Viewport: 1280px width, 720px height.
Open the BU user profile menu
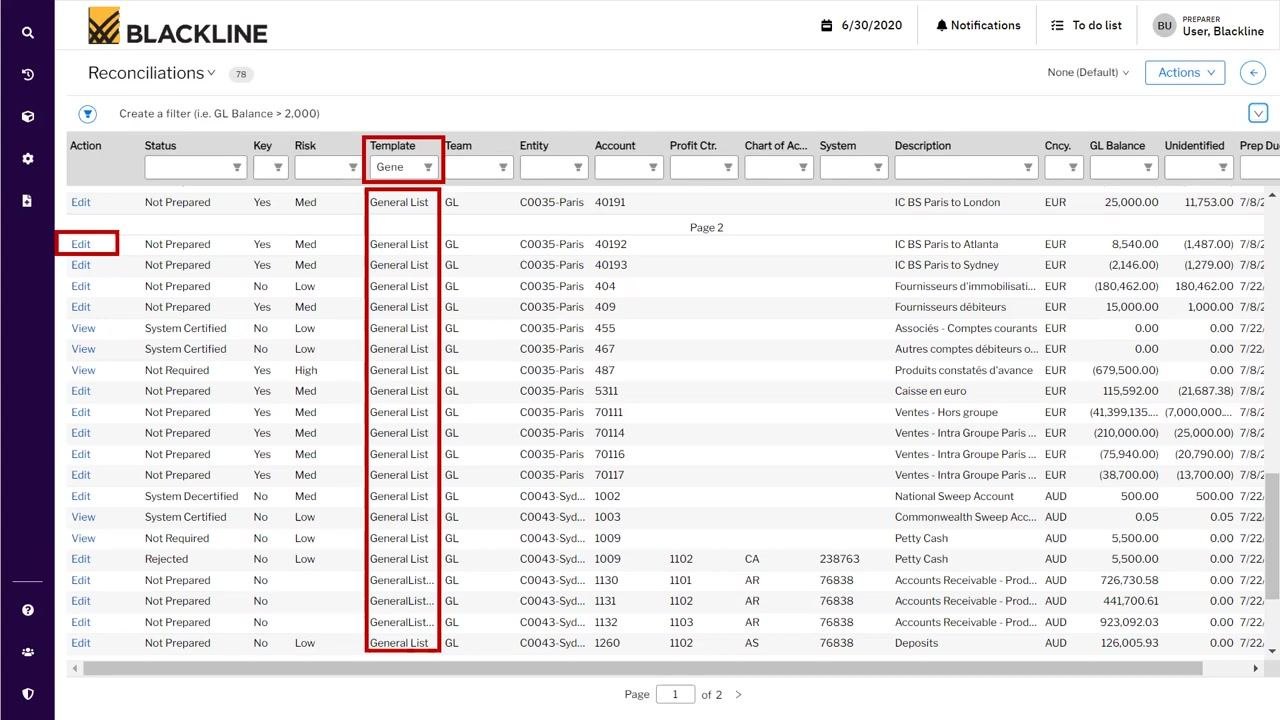click(1208, 25)
